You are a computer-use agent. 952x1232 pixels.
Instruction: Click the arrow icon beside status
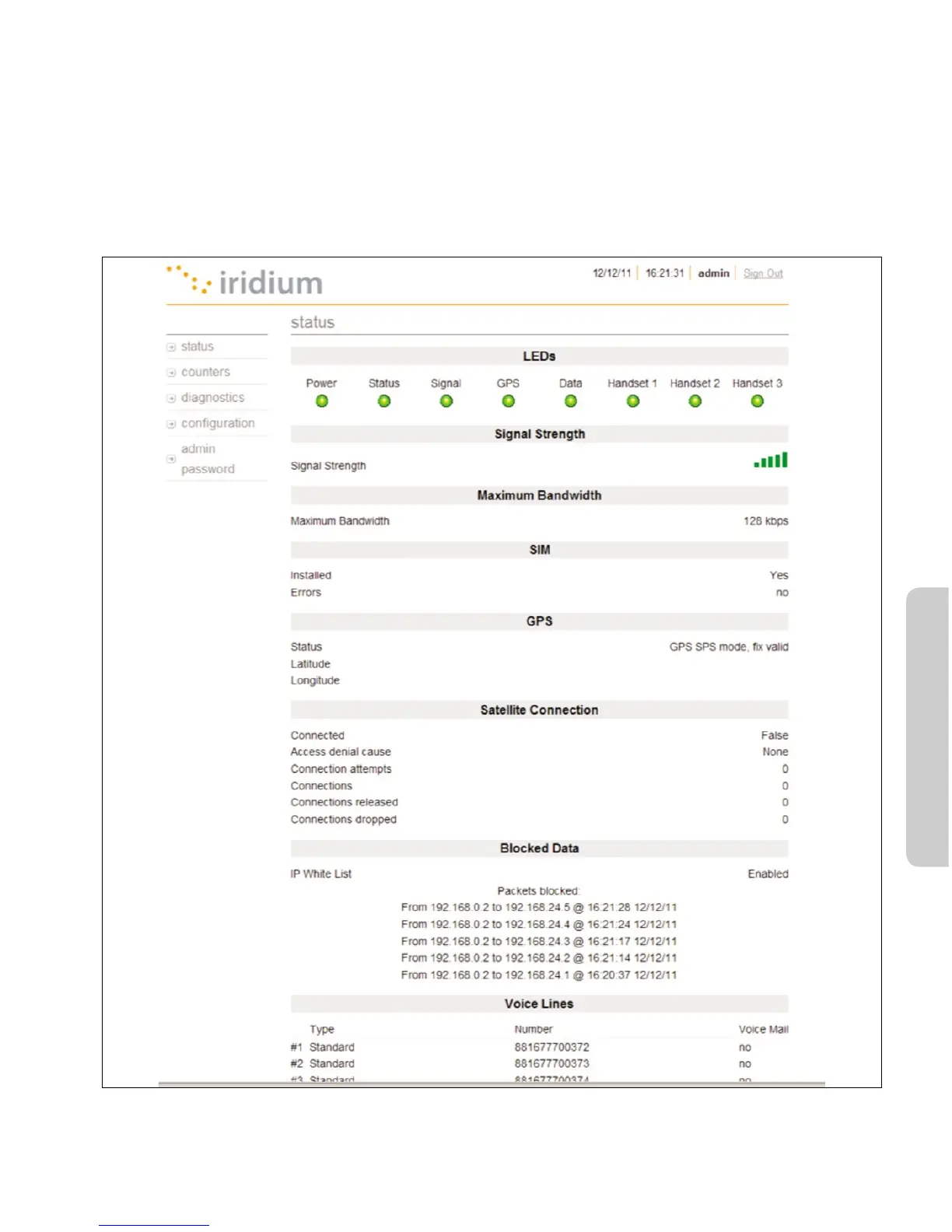tap(171, 348)
